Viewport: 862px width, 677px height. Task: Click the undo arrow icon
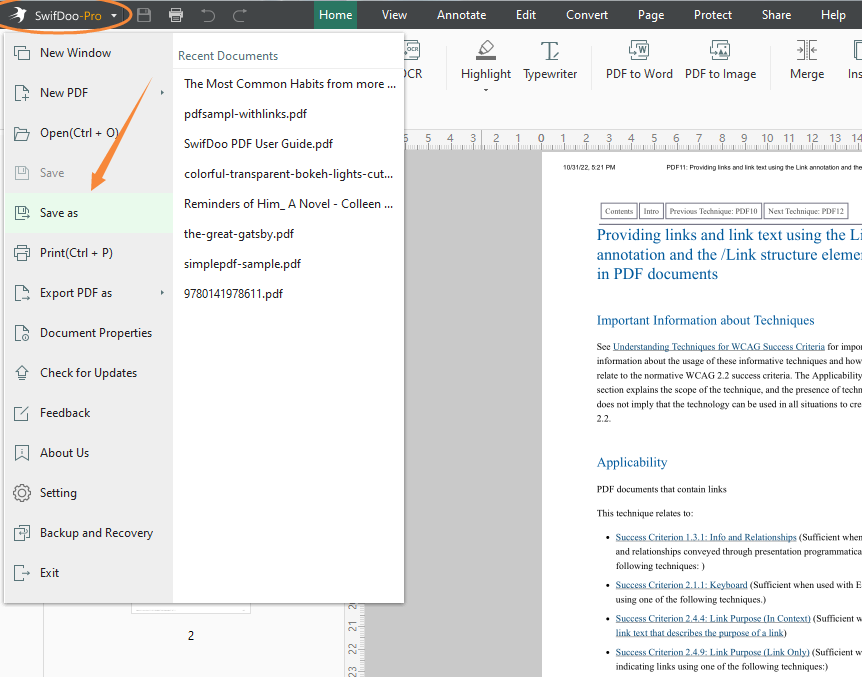[208, 15]
